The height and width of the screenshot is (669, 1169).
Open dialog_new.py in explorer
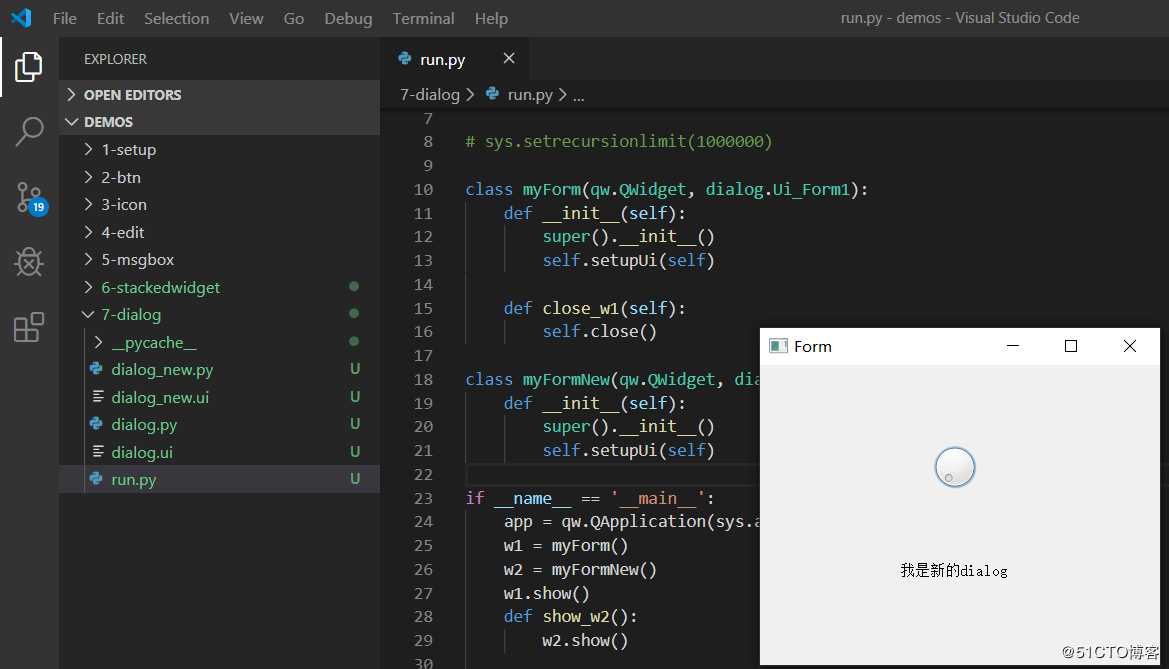(162, 370)
